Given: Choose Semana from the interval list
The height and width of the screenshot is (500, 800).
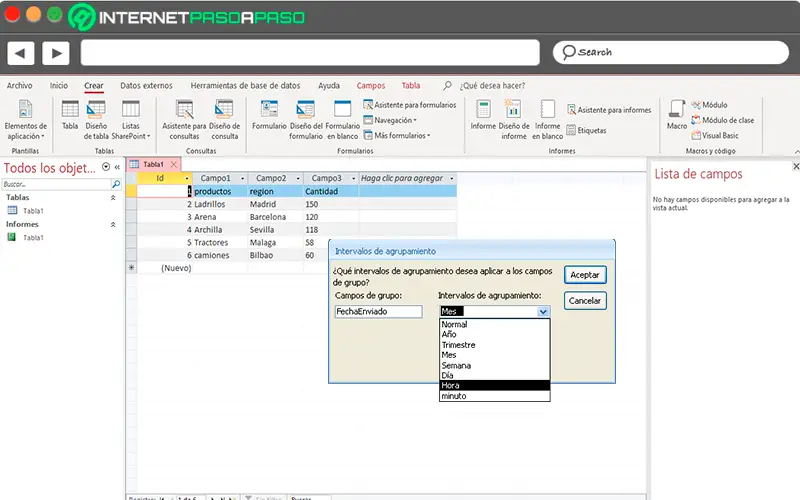Looking at the screenshot, I should pyautogui.click(x=458, y=365).
